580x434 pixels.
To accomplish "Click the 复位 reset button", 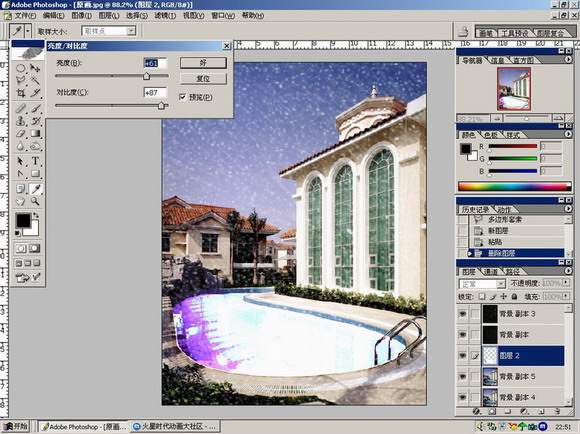I will click(x=203, y=79).
